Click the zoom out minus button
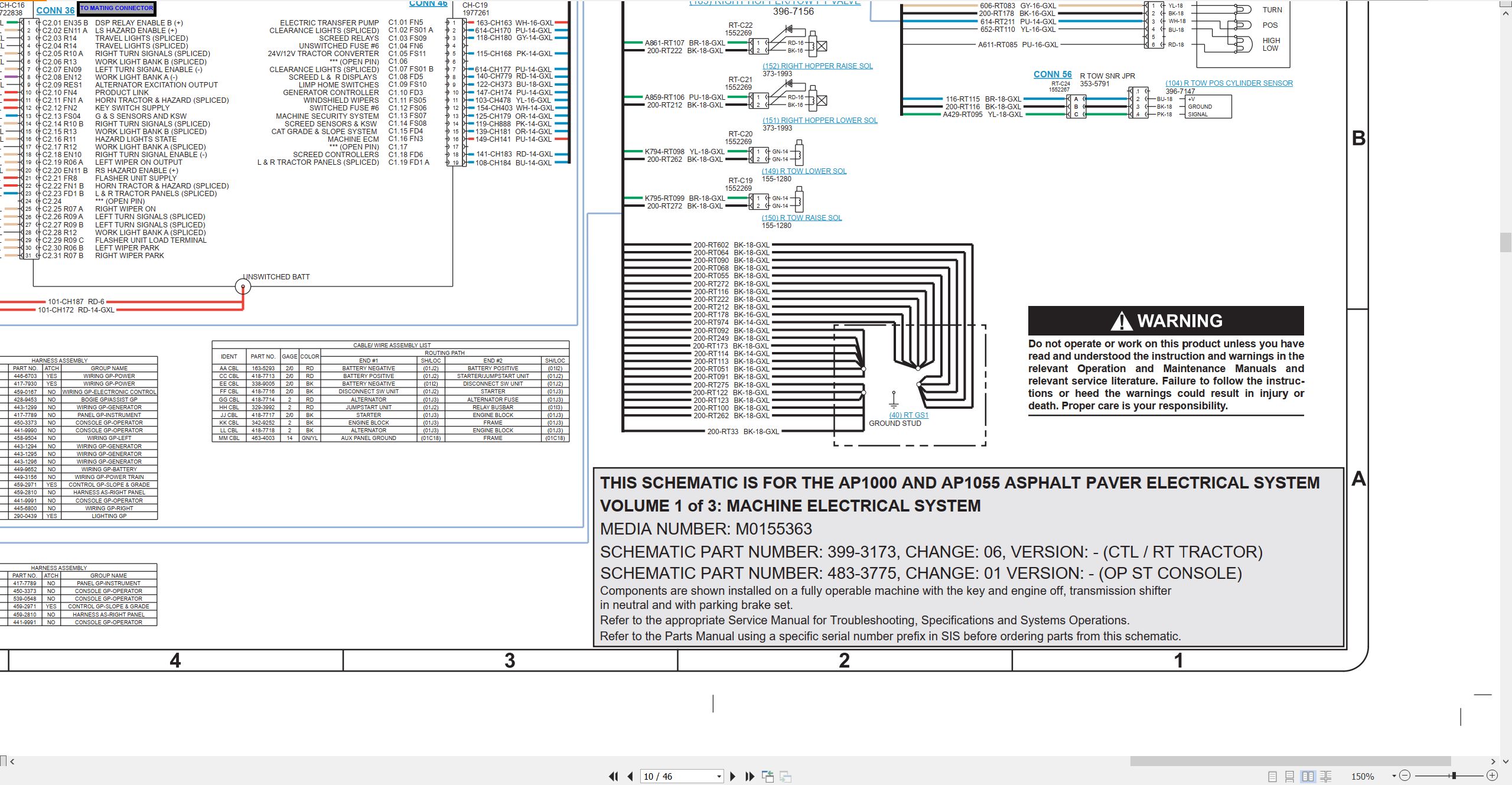1512x785 pixels. (1405, 776)
